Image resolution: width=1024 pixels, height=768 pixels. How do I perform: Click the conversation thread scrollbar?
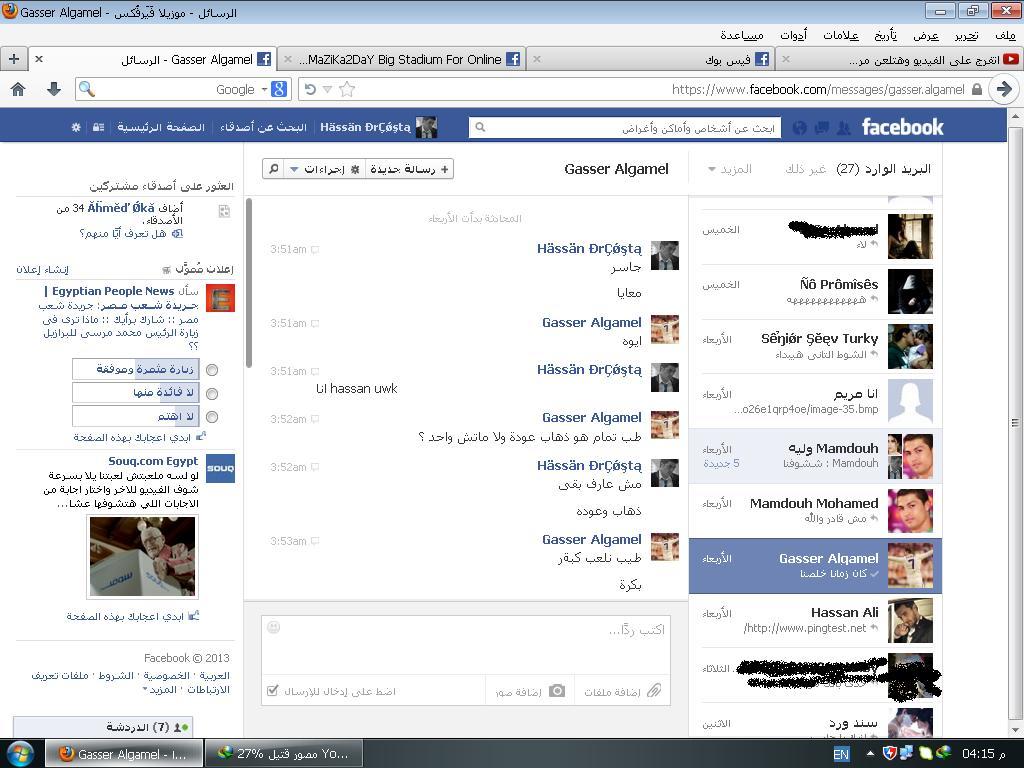pyautogui.click(x=248, y=284)
